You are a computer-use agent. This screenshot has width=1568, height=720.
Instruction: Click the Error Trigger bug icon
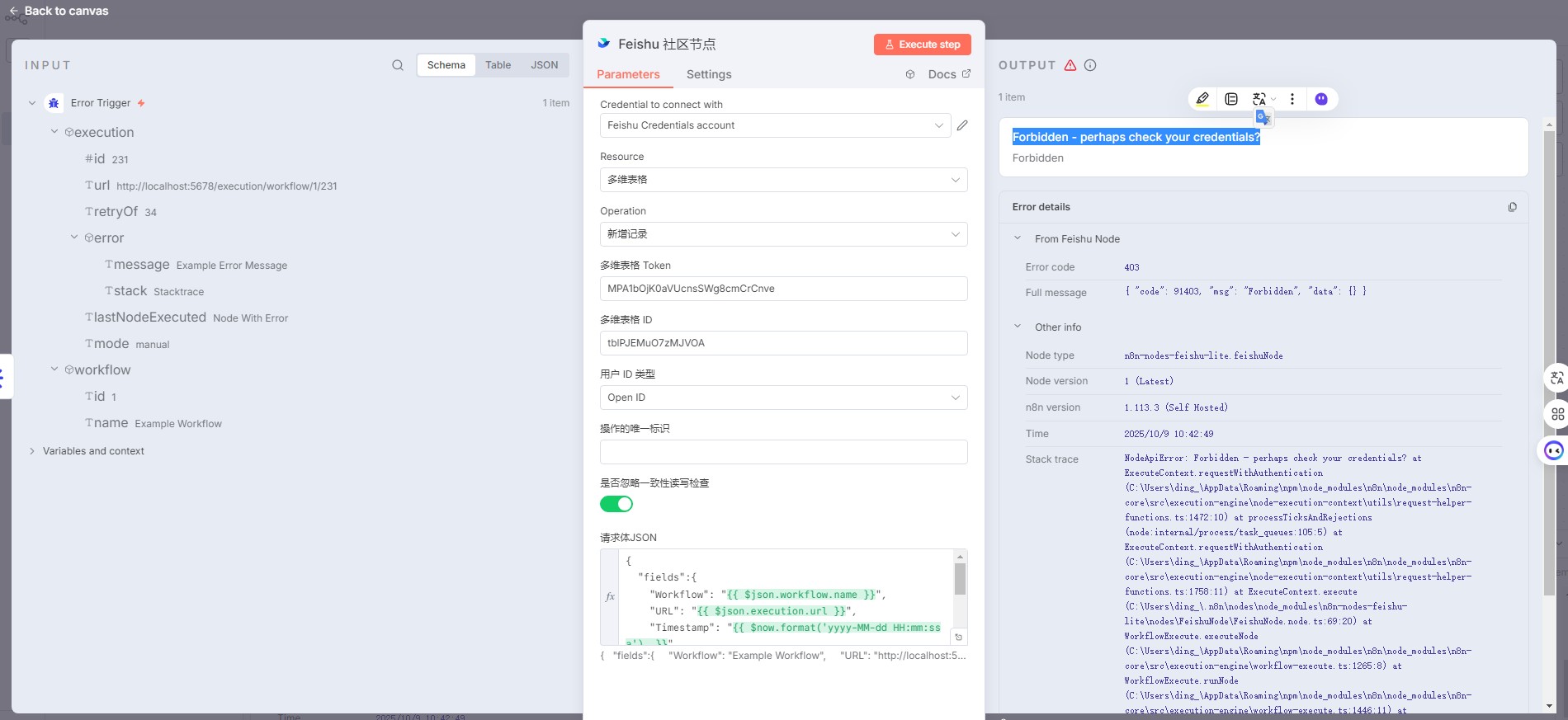[x=54, y=103]
